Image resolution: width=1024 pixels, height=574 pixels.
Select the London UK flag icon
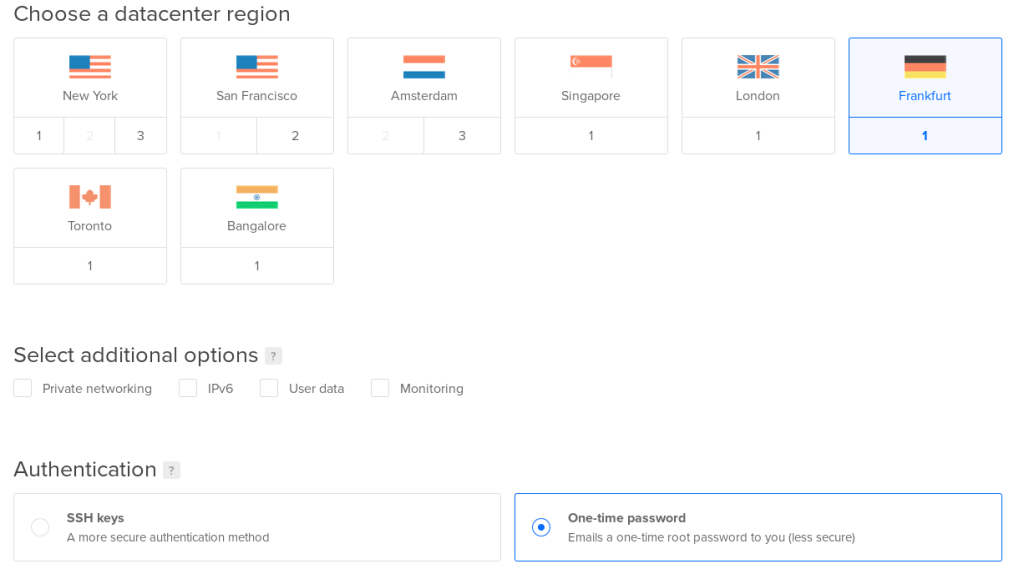[x=758, y=67]
